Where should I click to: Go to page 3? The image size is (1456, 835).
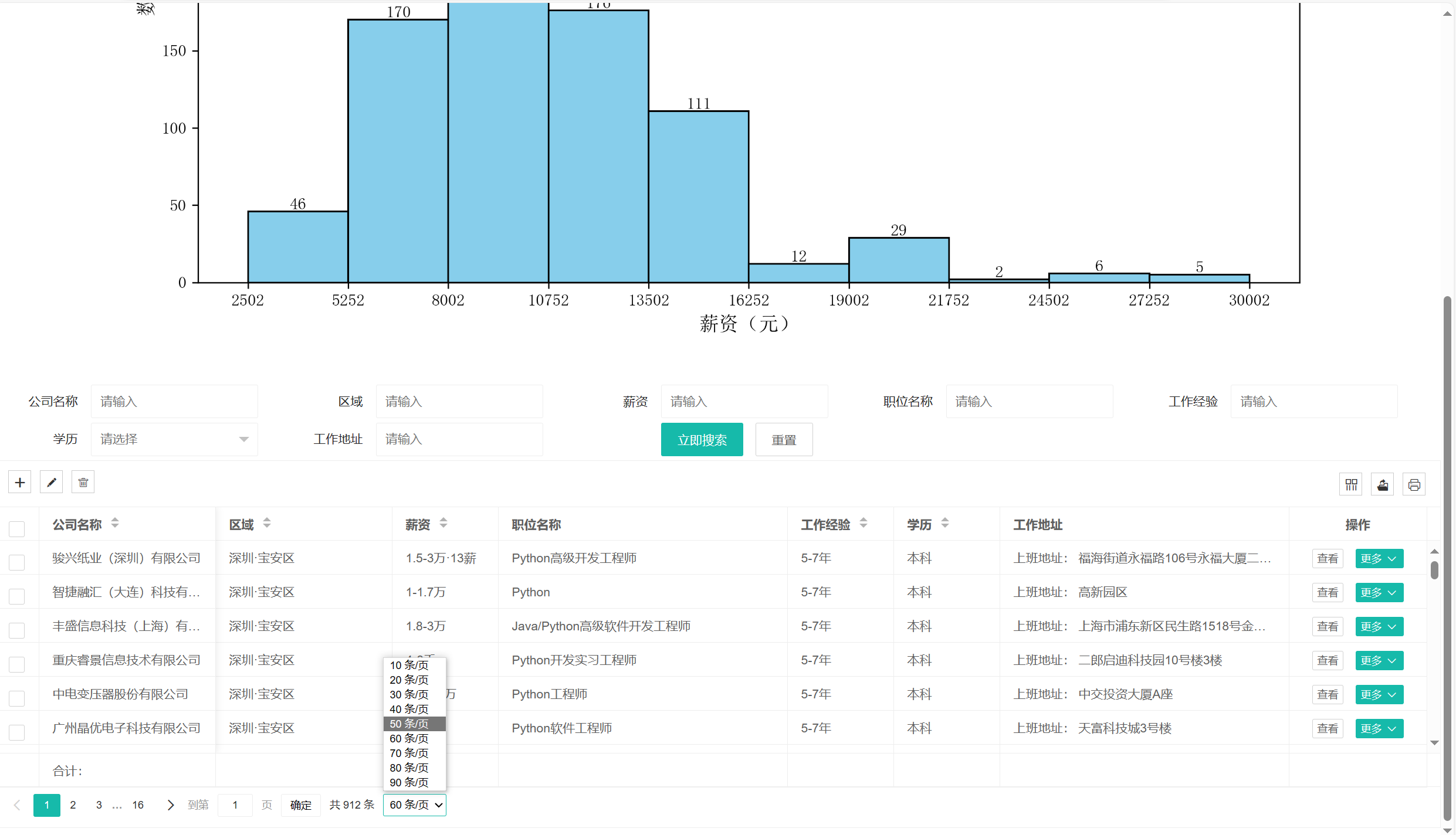click(99, 805)
